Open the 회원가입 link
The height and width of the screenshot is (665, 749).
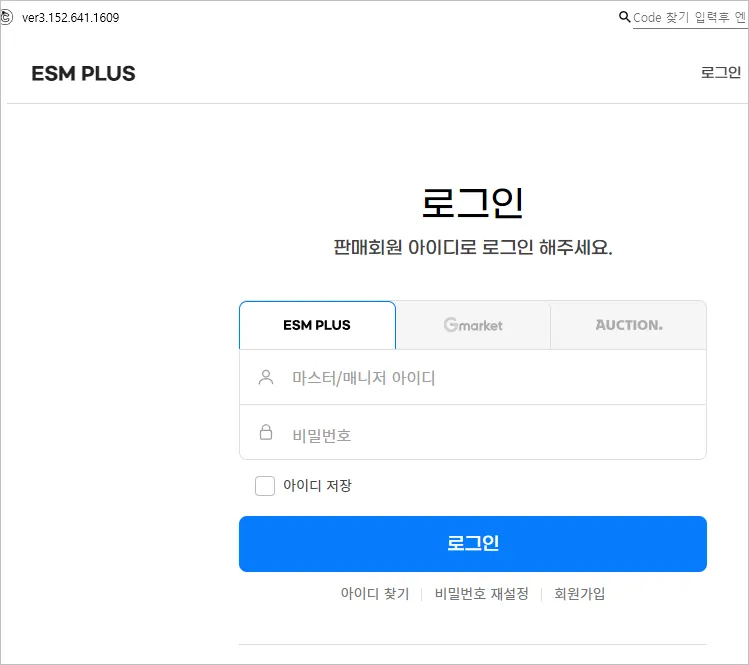[579, 594]
